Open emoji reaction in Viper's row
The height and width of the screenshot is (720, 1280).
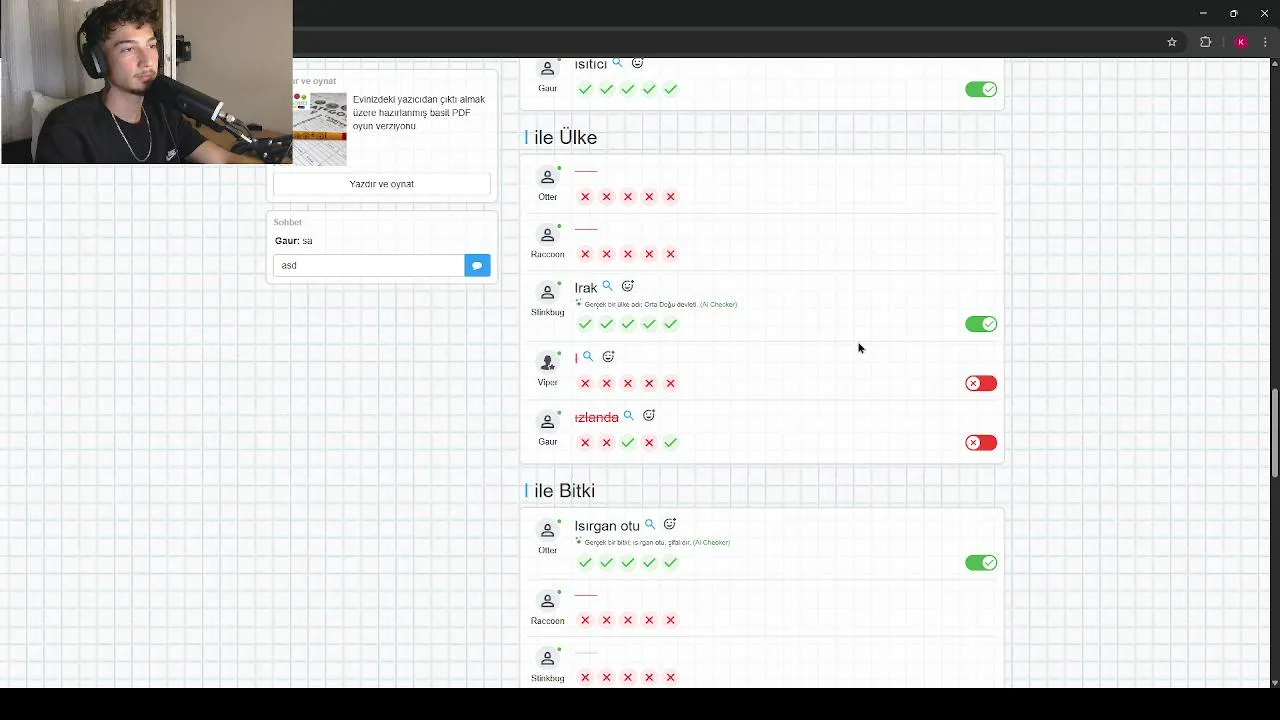click(608, 356)
